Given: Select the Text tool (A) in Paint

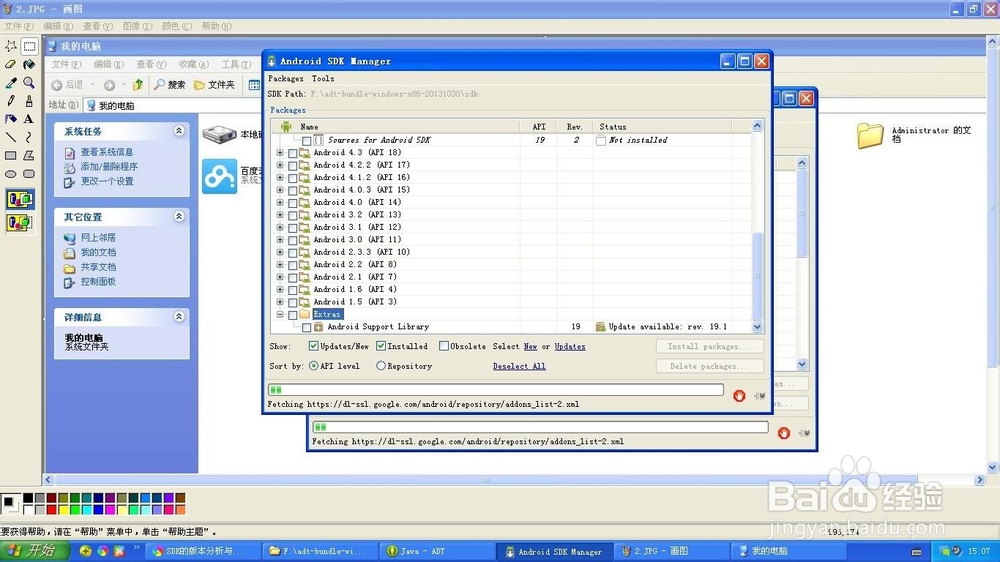Looking at the screenshot, I should coord(29,119).
